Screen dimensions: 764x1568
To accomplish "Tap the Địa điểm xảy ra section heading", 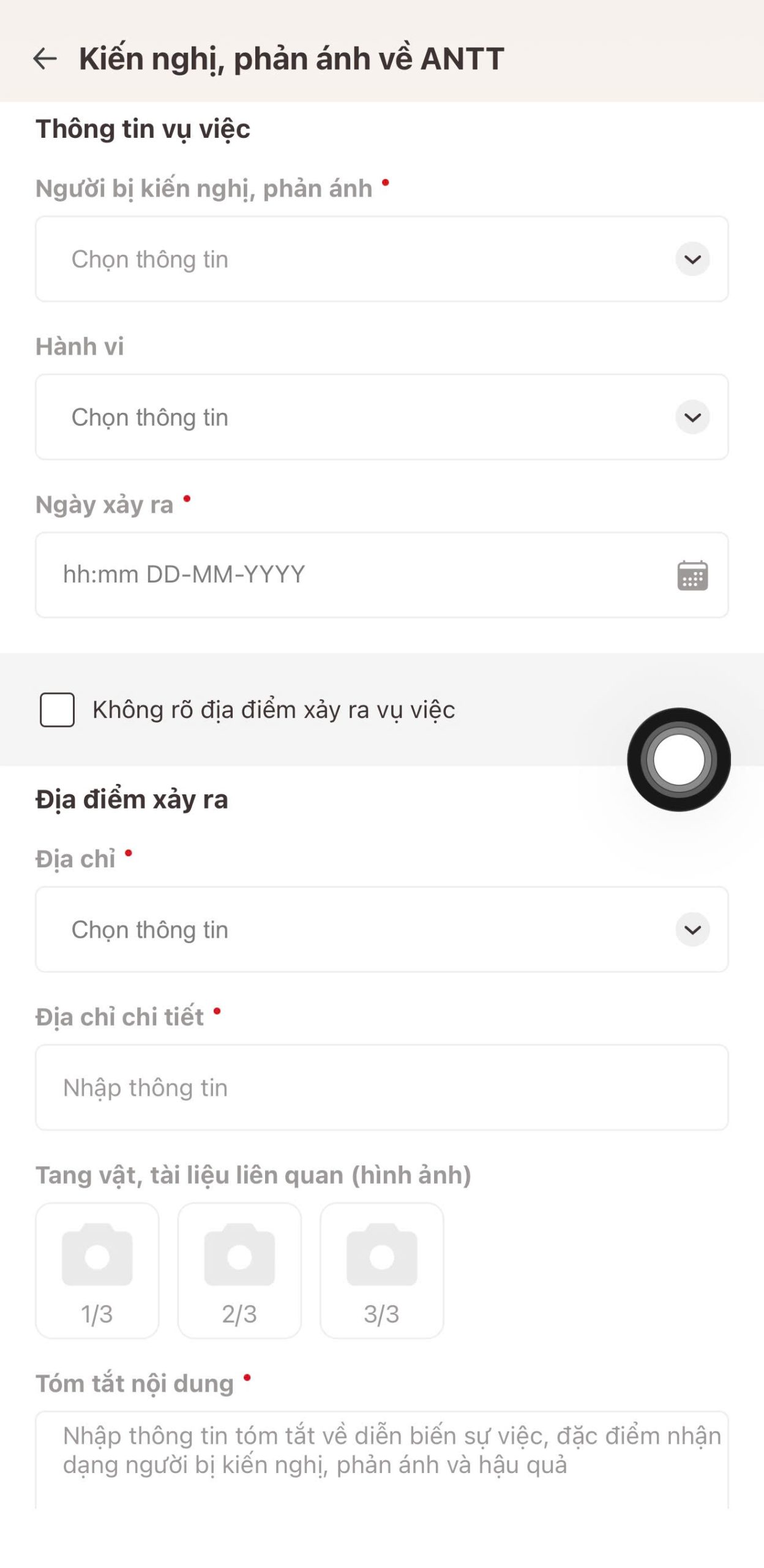I will 132,800.
